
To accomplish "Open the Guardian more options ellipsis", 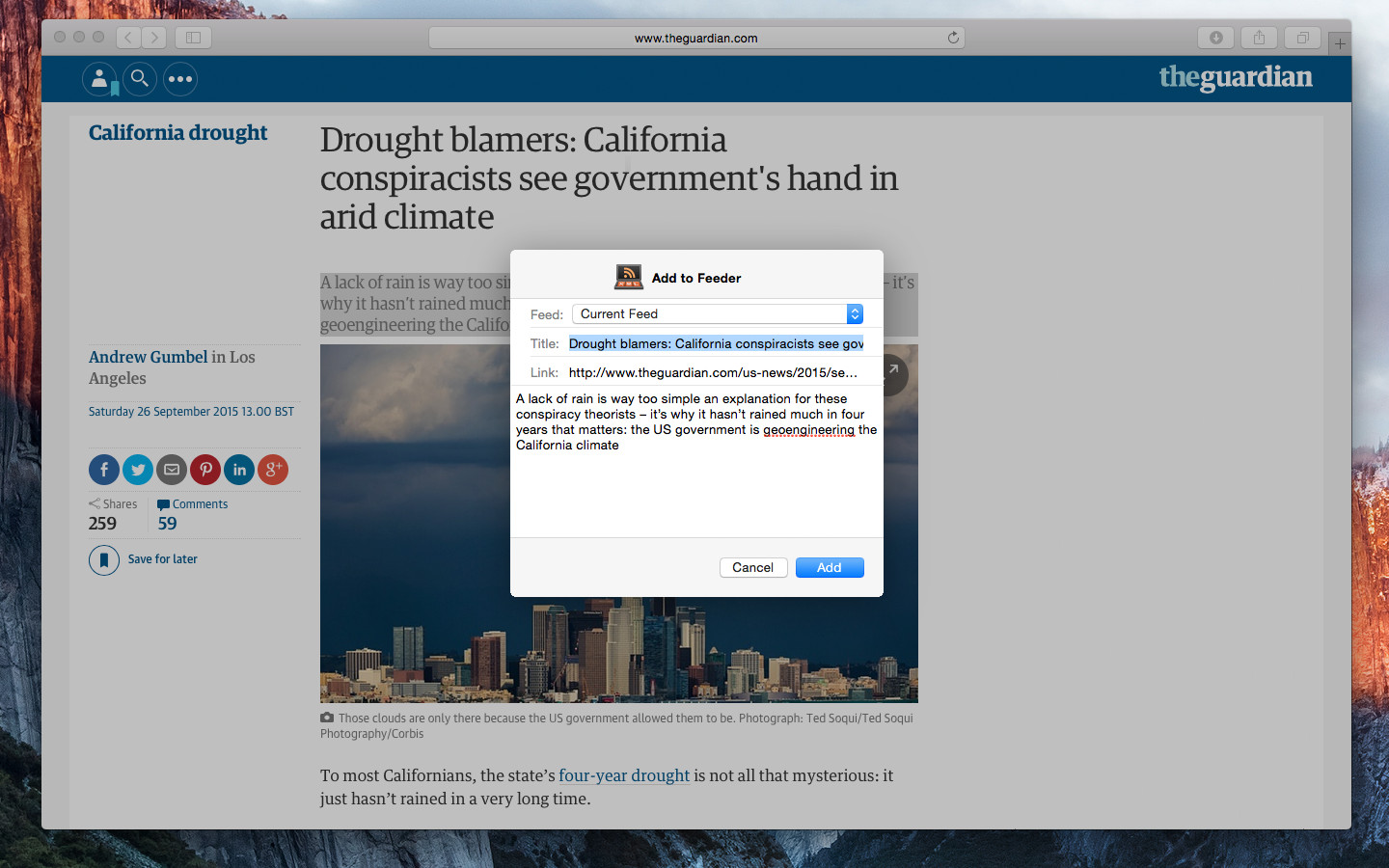I will click(180, 79).
